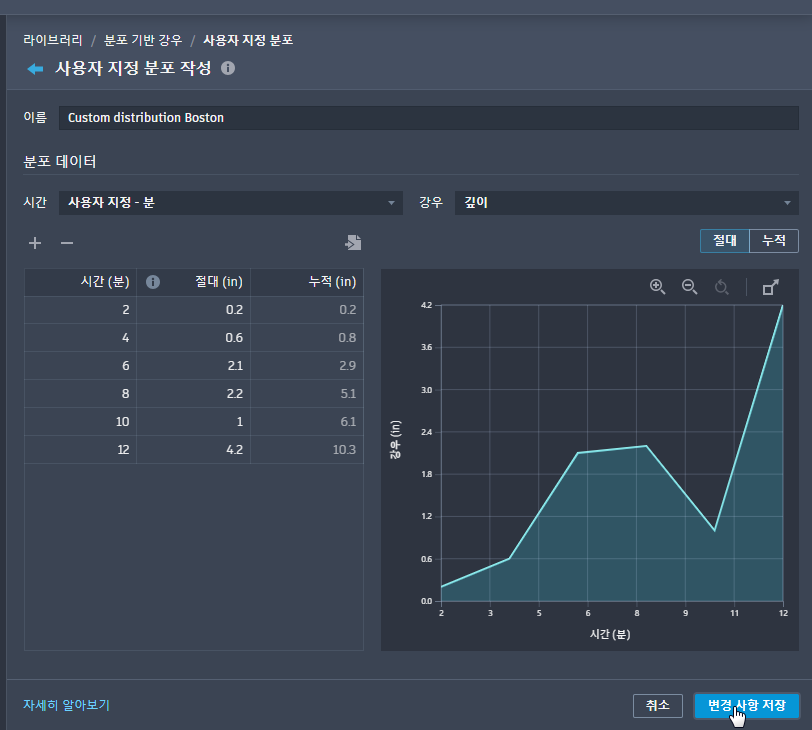
Task: Click the time cell with value 6
Action: 80,366
